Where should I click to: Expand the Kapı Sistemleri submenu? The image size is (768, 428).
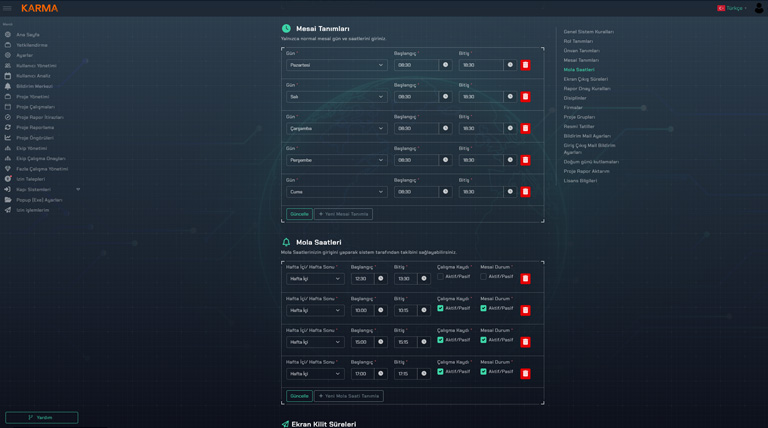click(78, 189)
